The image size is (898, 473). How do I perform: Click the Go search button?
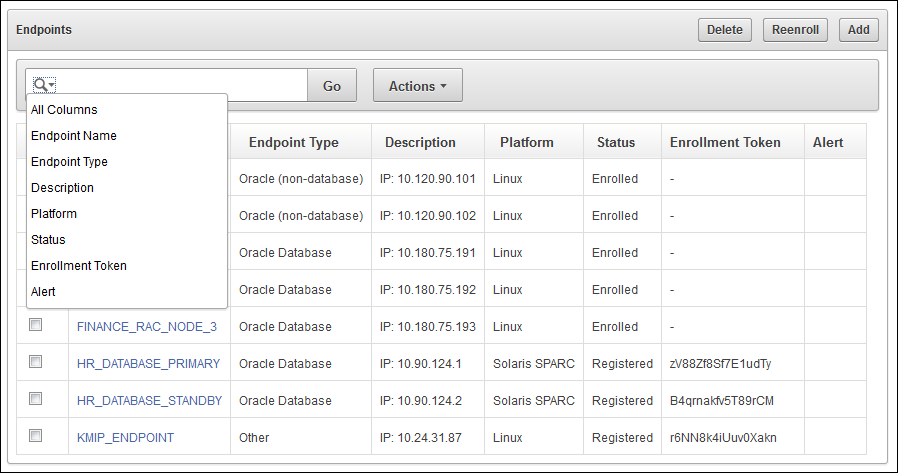click(332, 85)
